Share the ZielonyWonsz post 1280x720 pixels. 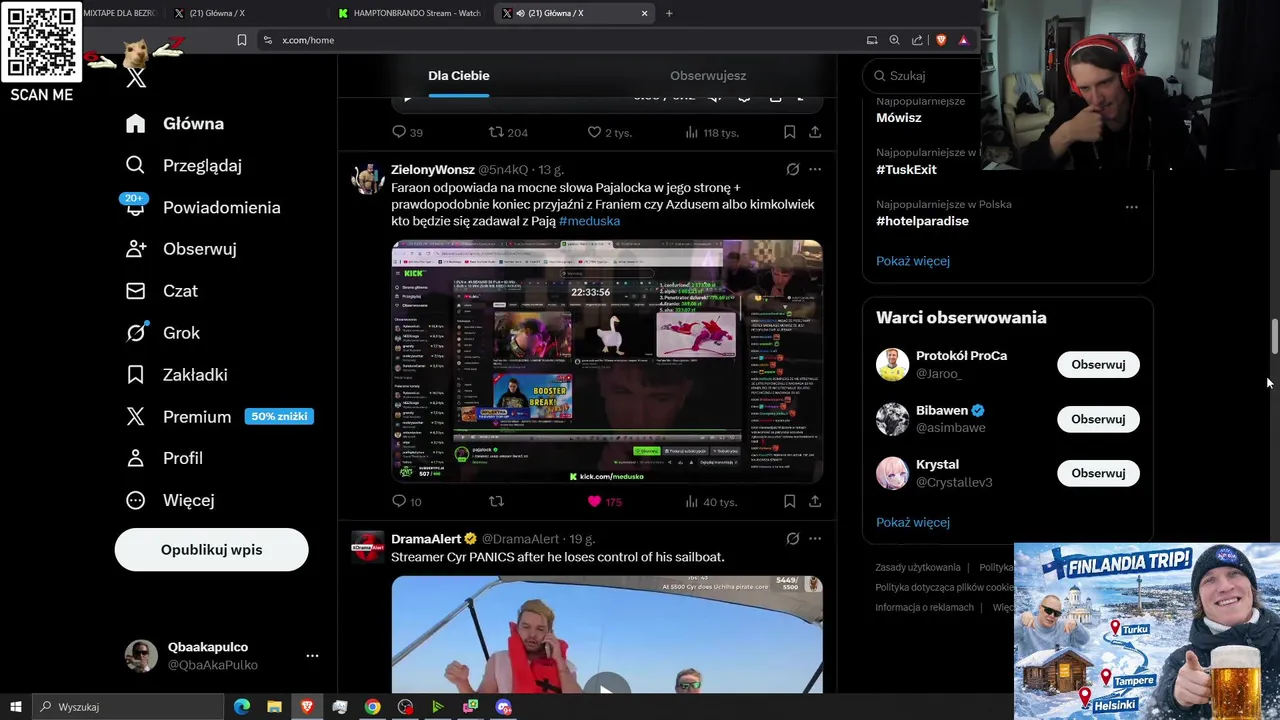[815, 501]
